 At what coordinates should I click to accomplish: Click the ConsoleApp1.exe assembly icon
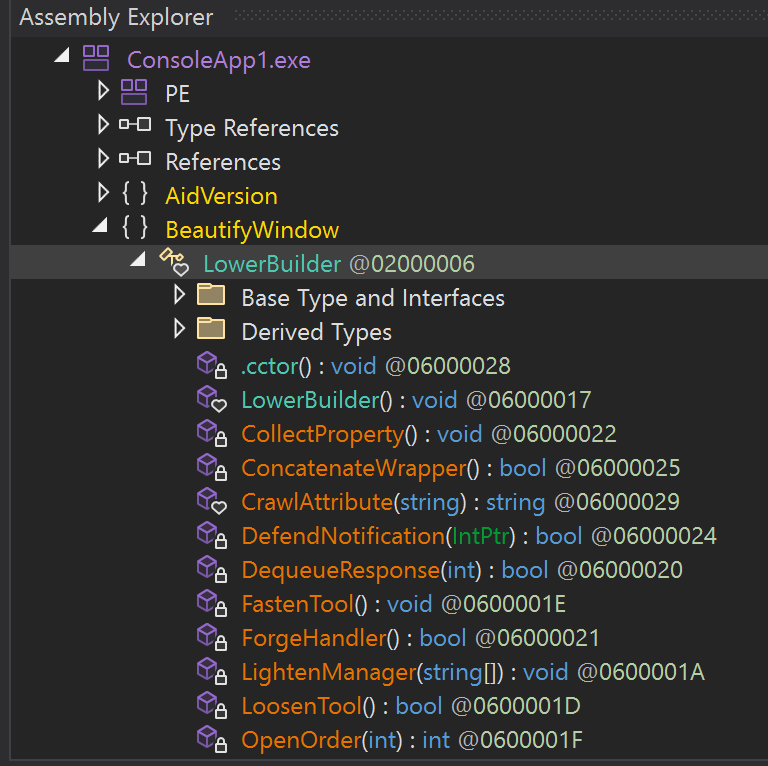pyautogui.click(x=96, y=59)
